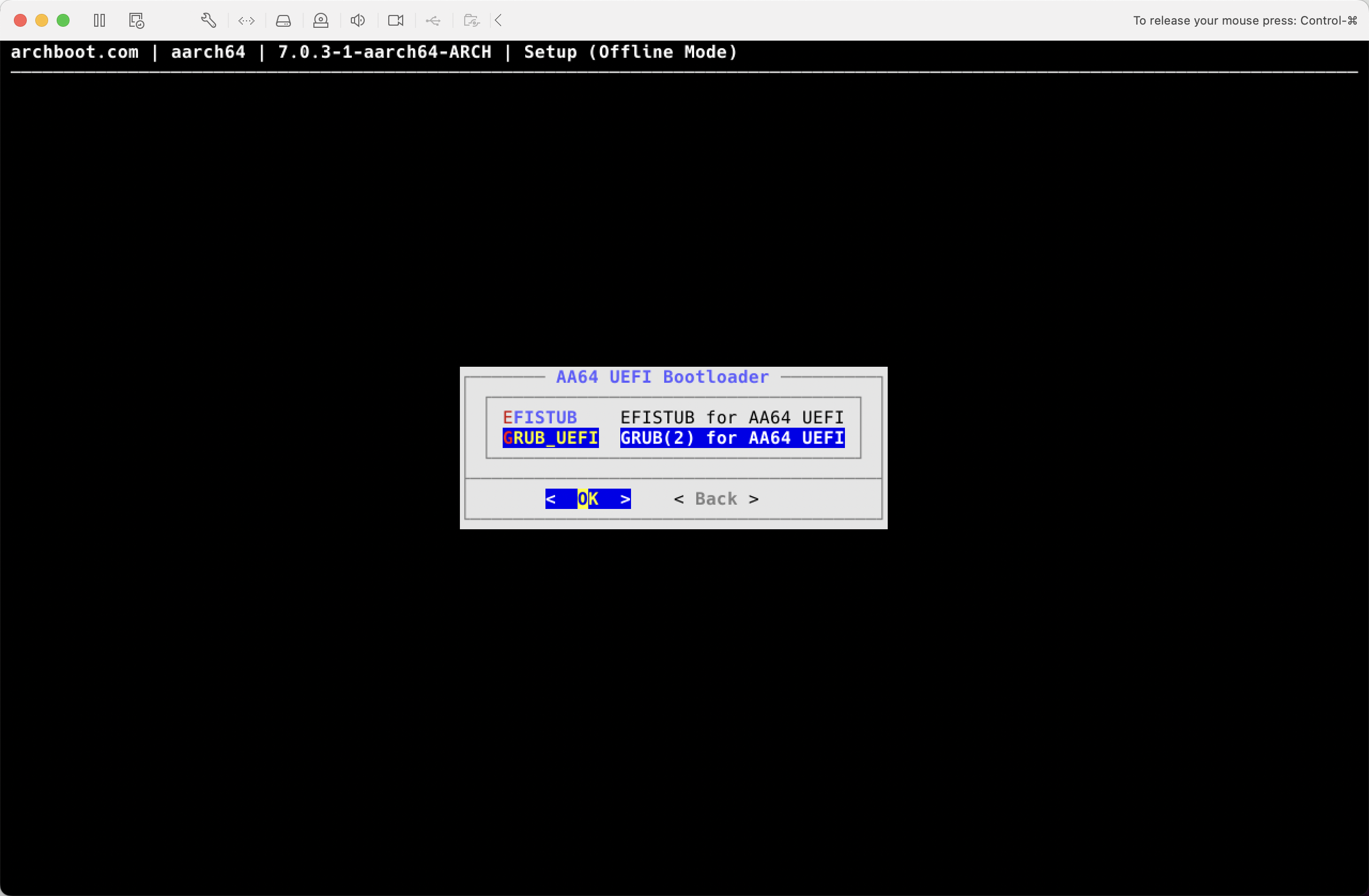Click the camera device icon

(396, 21)
